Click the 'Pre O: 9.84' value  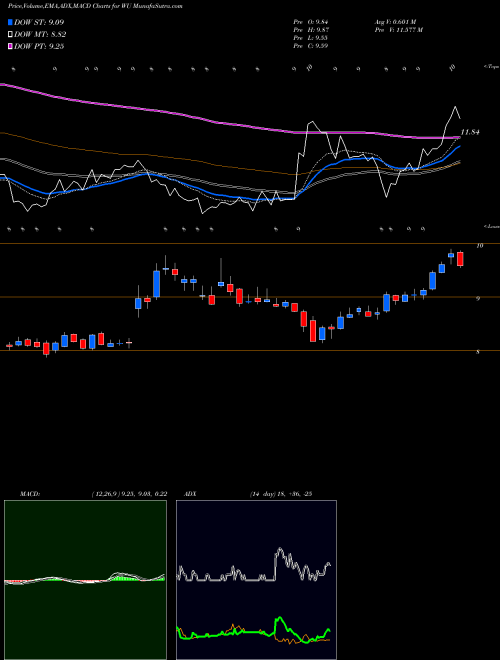(x=311, y=22)
